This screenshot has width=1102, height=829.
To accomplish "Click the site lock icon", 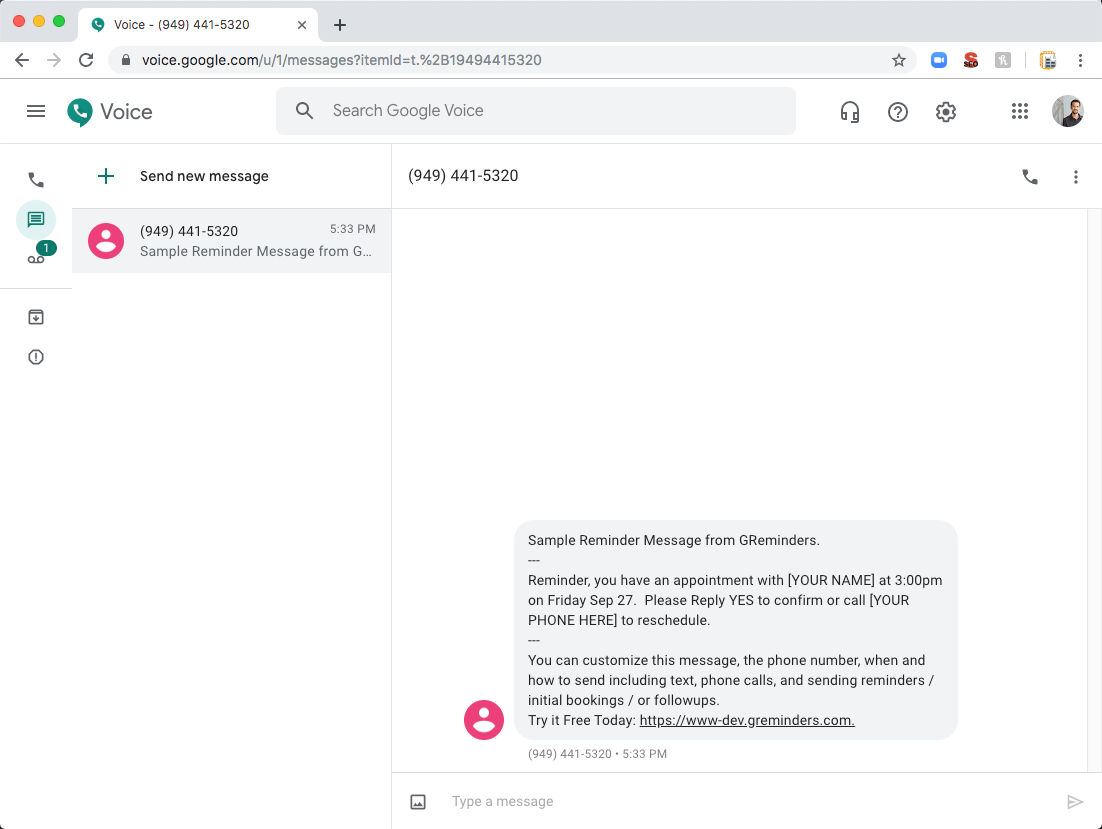I will pyautogui.click(x=126, y=60).
